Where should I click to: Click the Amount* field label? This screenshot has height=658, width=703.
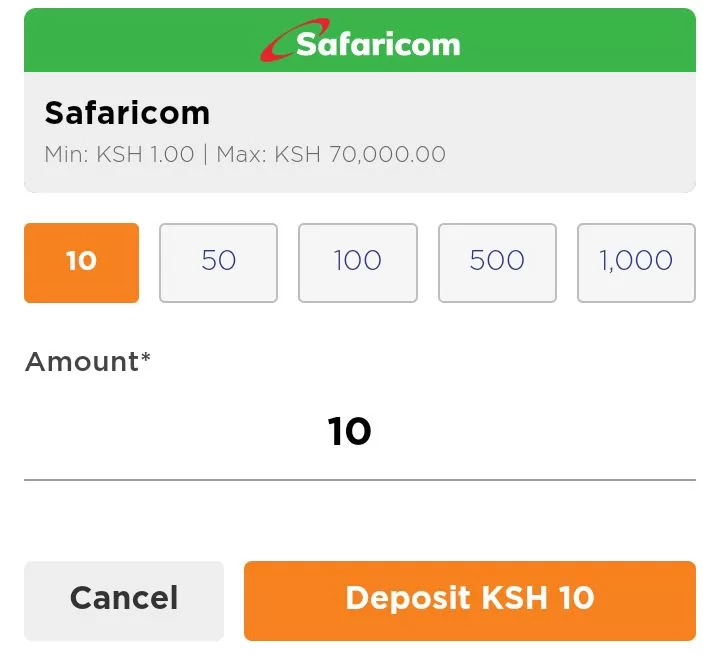click(87, 361)
